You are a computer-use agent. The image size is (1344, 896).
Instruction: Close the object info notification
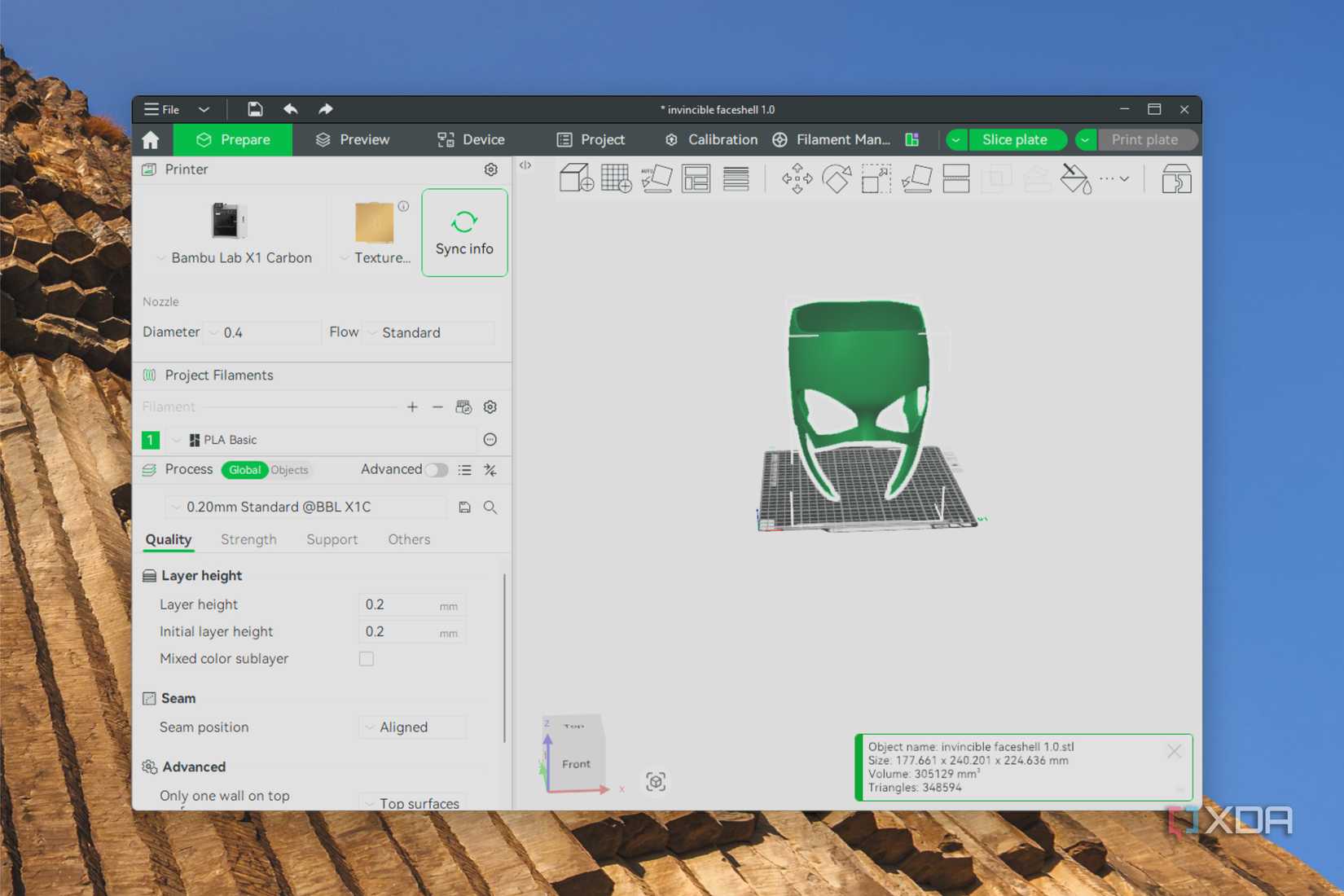(x=1174, y=751)
